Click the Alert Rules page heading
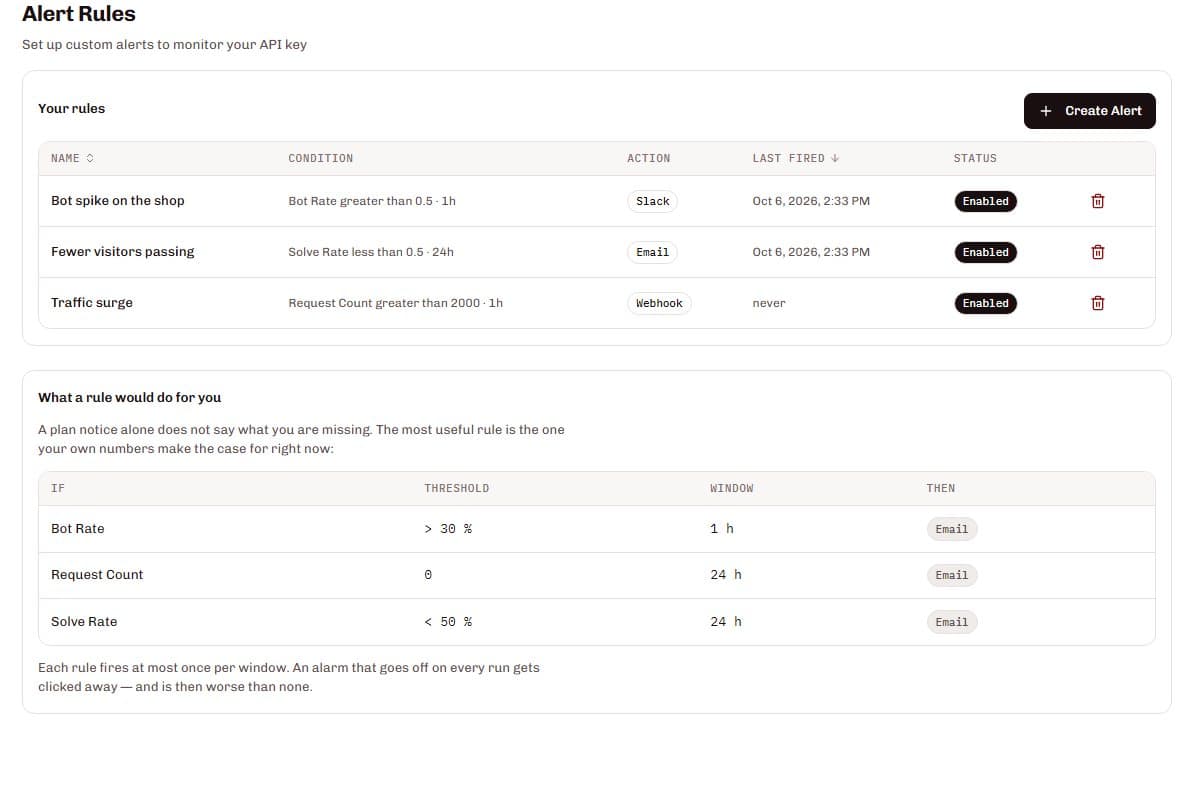This screenshot has width=1194, height=808. tap(79, 14)
